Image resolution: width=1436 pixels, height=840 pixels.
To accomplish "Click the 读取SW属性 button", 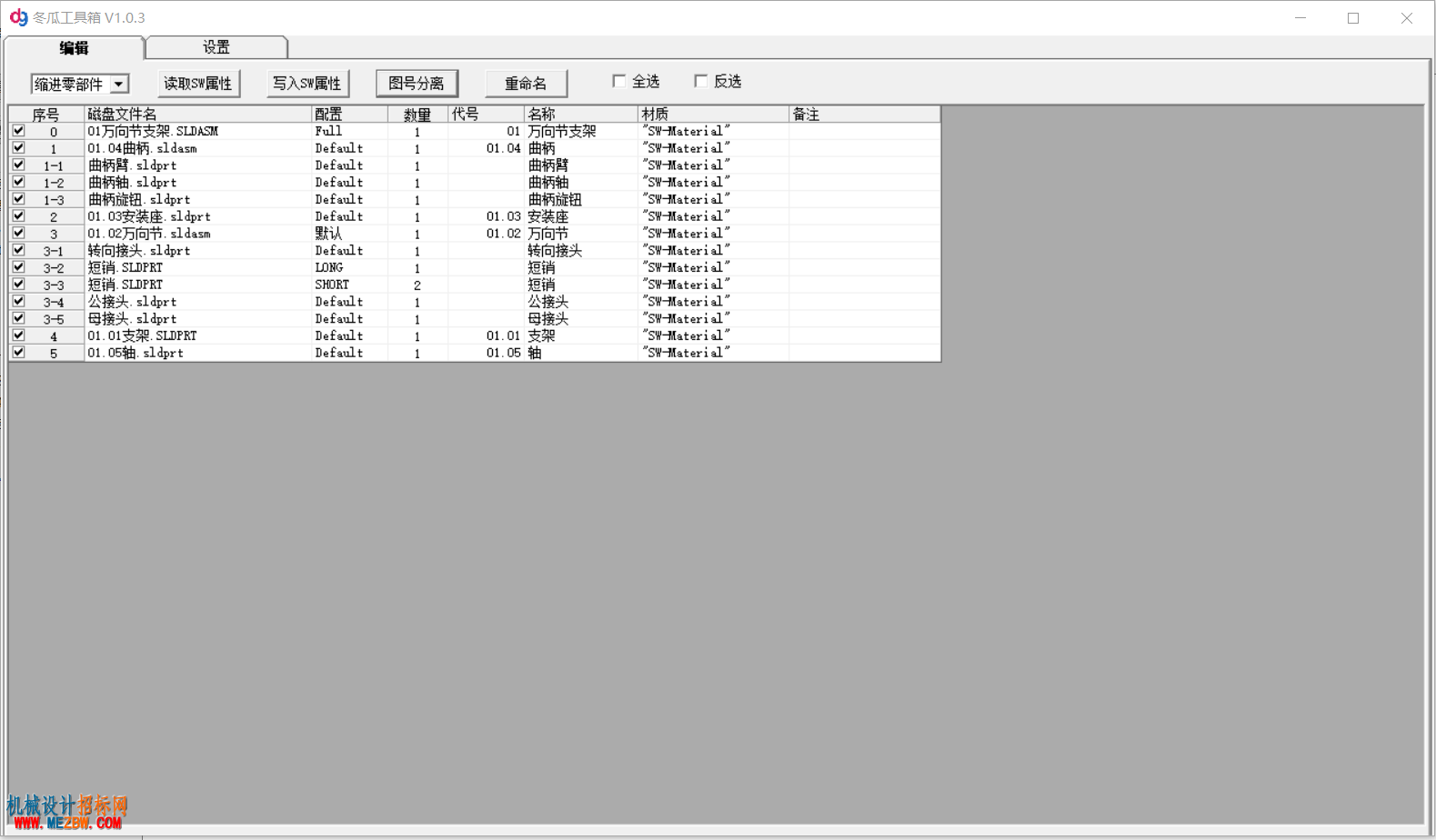I will point(198,84).
